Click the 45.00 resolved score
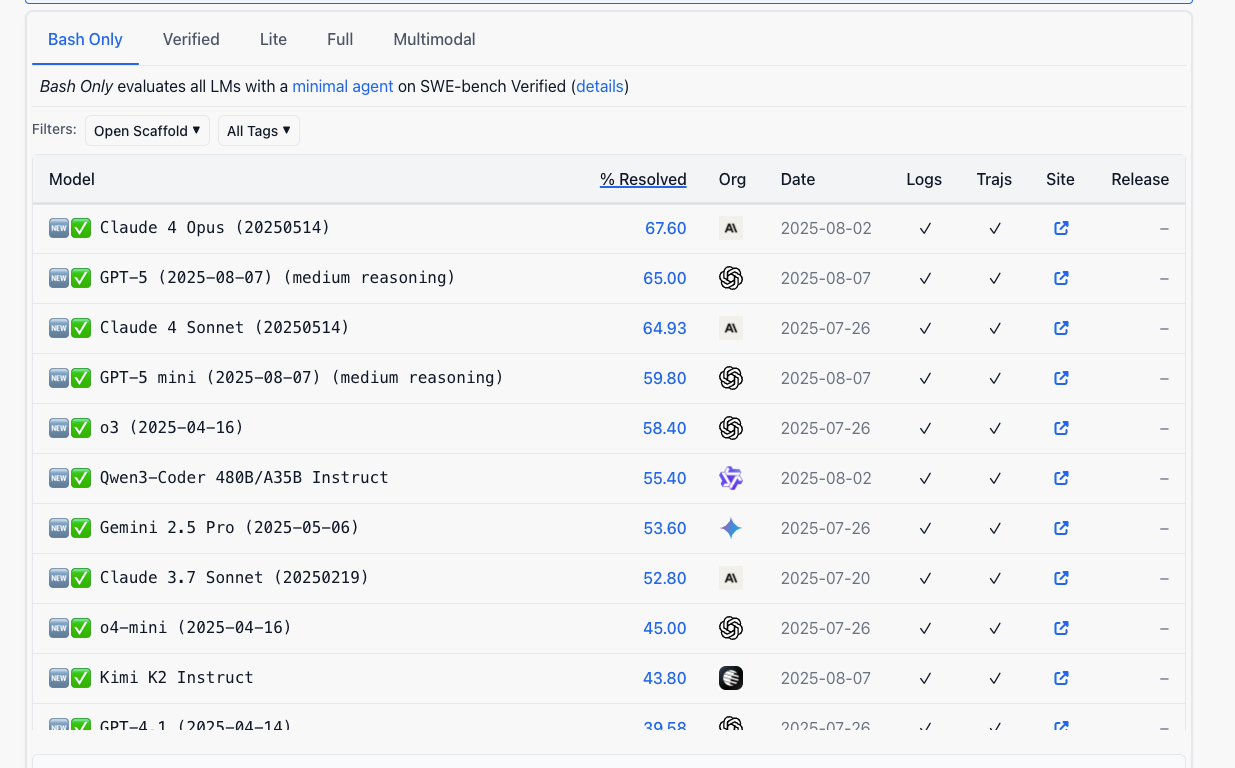 pyautogui.click(x=665, y=629)
